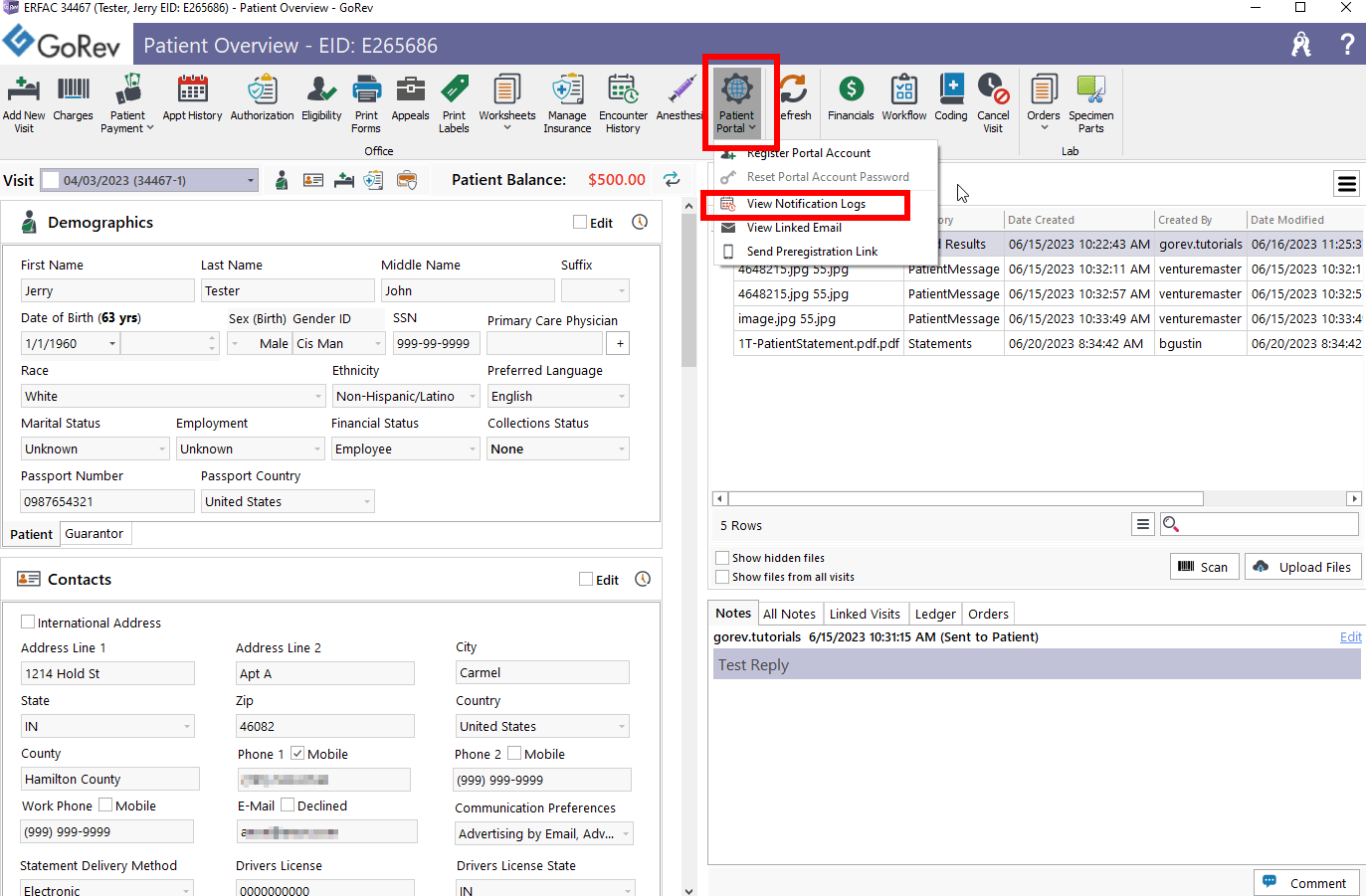Screen dimensions: 1366x896
Task: Open Specimen Parts
Action: click(1091, 103)
